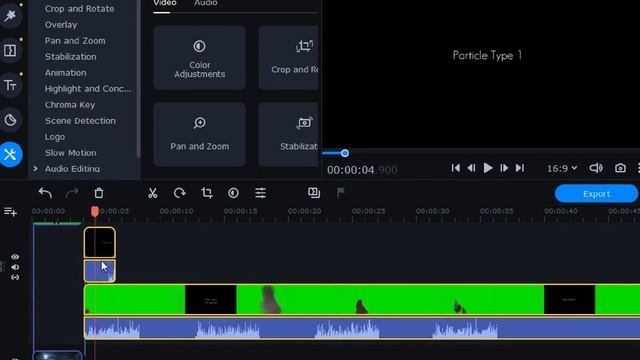640x360 pixels.
Task: Skip to previous clip in preview
Action: coord(456,168)
